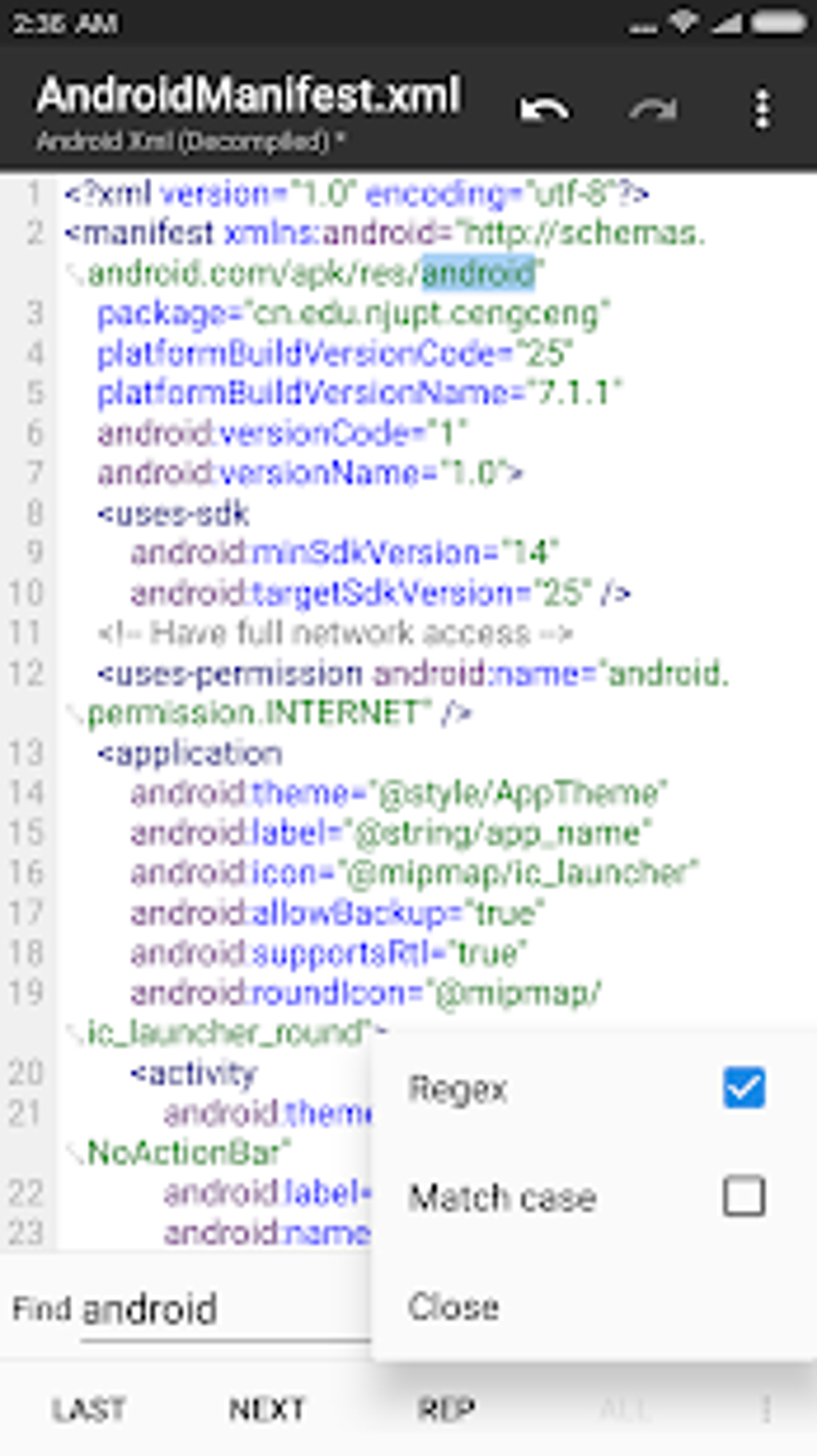Tap android:label="@string/app_name" line
The image size is (817, 1456).
point(391,833)
